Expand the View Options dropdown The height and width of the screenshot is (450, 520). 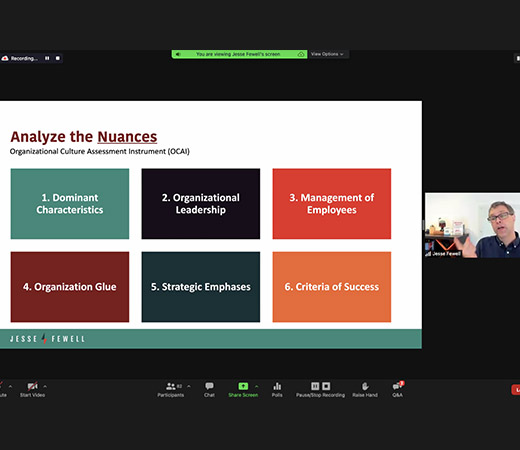(x=327, y=54)
